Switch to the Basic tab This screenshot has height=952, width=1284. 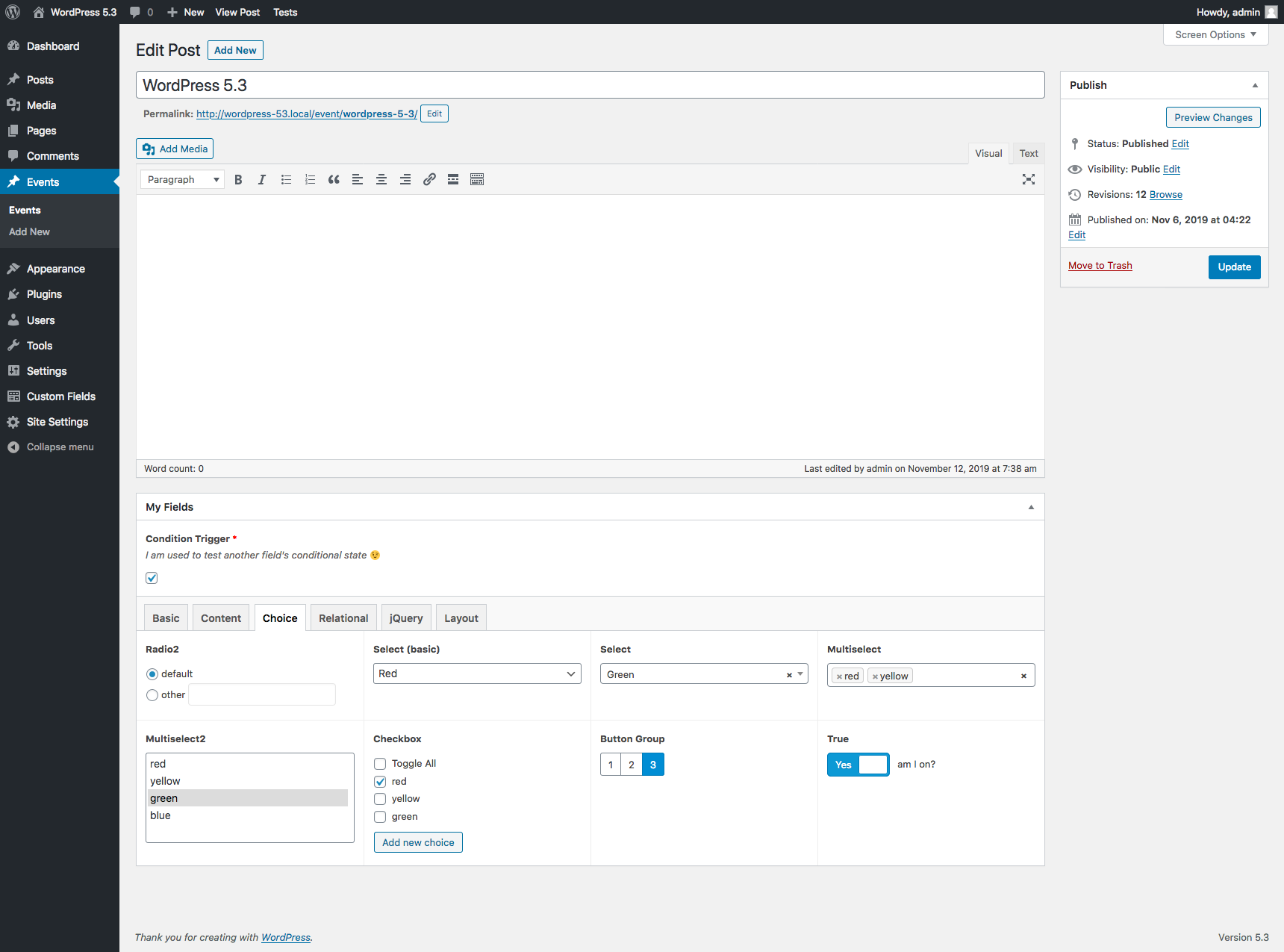(166, 618)
